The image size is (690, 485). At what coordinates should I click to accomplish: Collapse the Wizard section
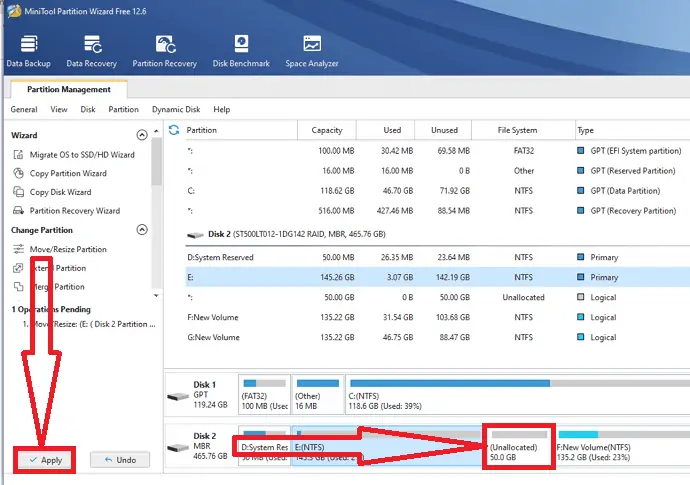[x=142, y=135]
